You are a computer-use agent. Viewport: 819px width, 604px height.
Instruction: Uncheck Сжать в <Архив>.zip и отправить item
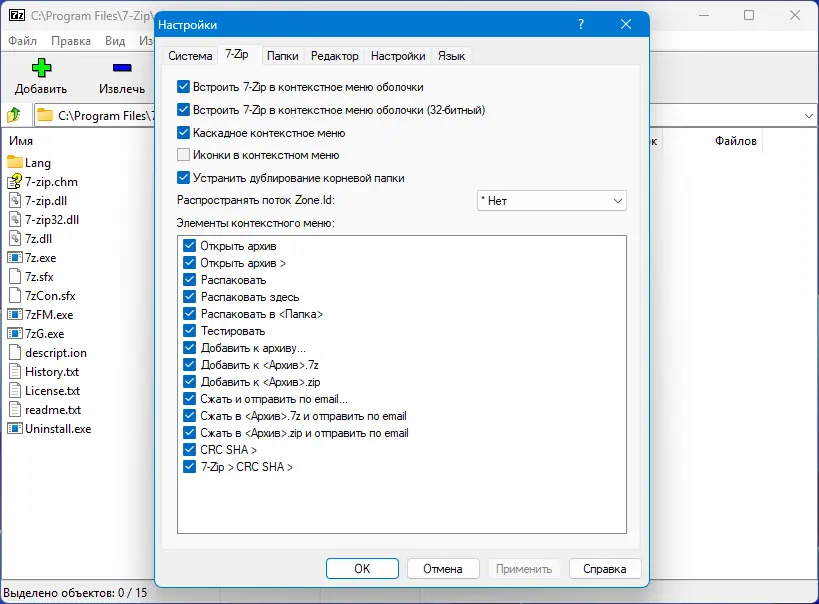(190, 433)
